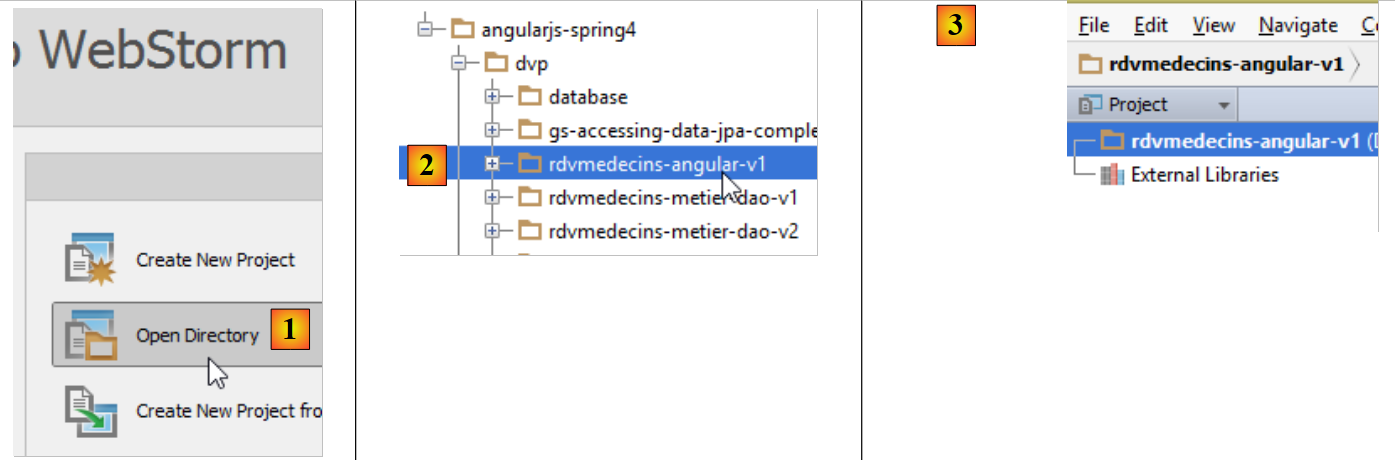The height and width of the screenshot is (460, 1395).
Task: Click the Project tool window icon
Action: point(1089,104)
